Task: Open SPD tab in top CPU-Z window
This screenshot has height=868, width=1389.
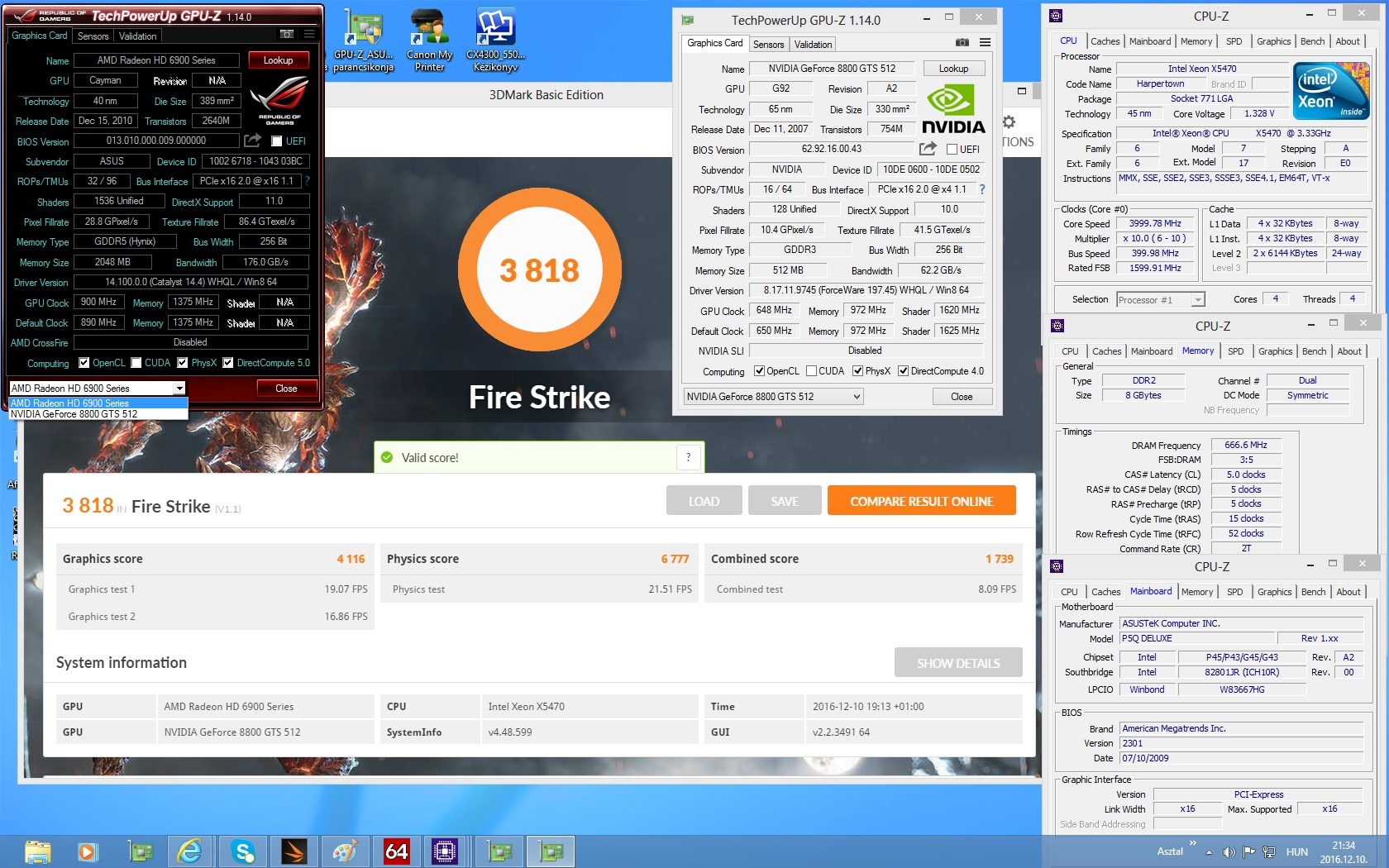Action: pos(1234,41)
